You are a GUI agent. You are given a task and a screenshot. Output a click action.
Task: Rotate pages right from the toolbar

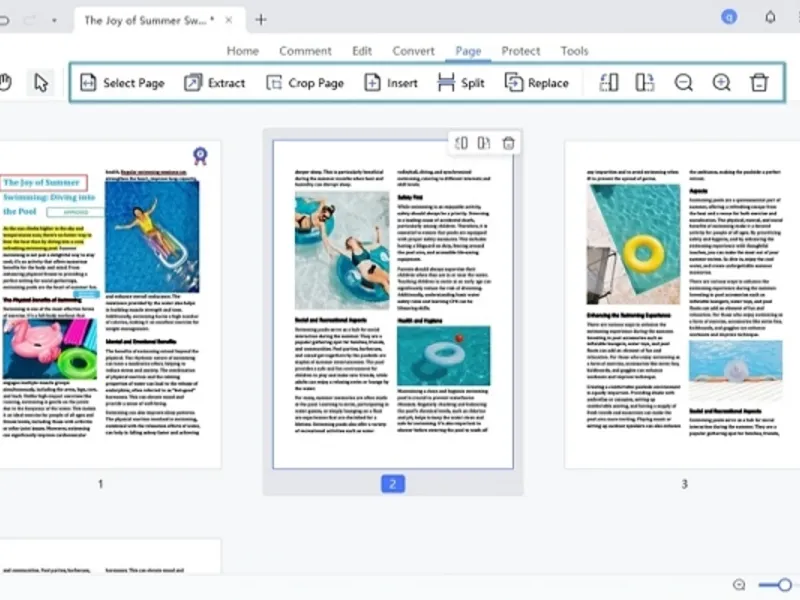click(645, 83)
